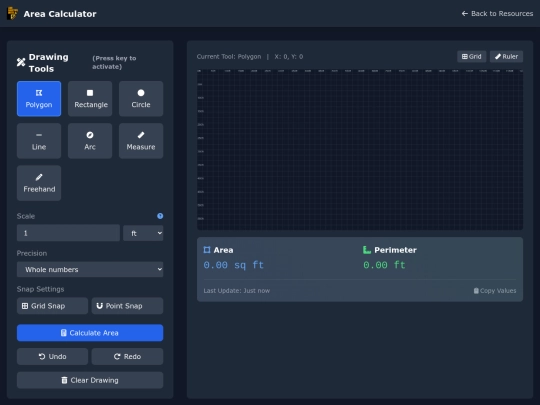Toggle the Grid display button
Image resolution: width=540 pixels, height=405 pixels.
[x=471, y=56]
